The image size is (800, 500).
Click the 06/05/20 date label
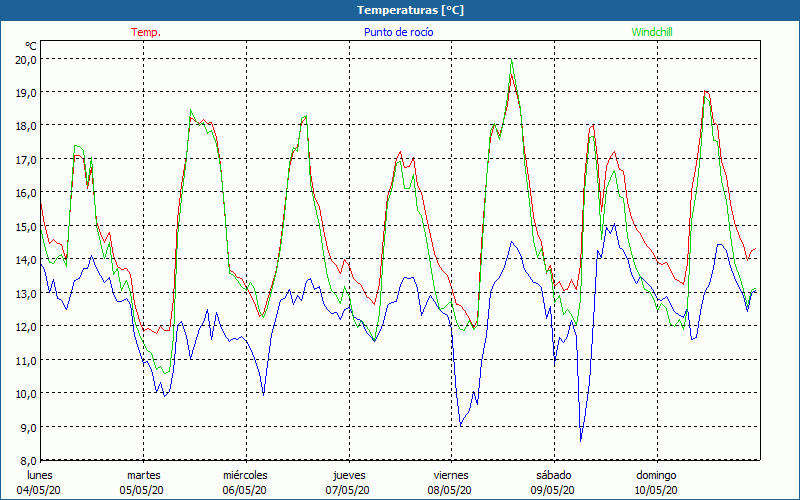coord(245,490)
